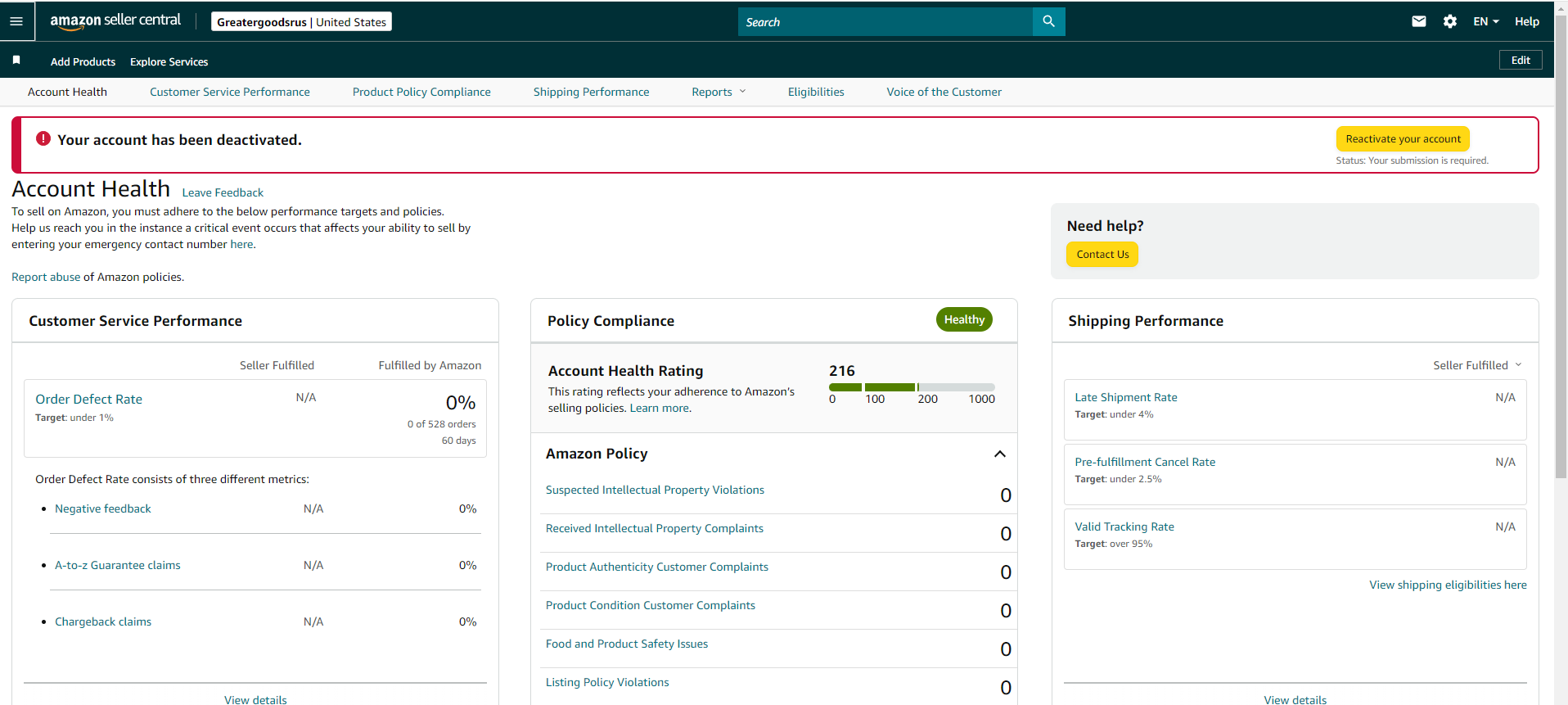This screenshot has height=705, width=1568.
Task: Open the Order Defect Rate link
Action: tap(88, 399)
